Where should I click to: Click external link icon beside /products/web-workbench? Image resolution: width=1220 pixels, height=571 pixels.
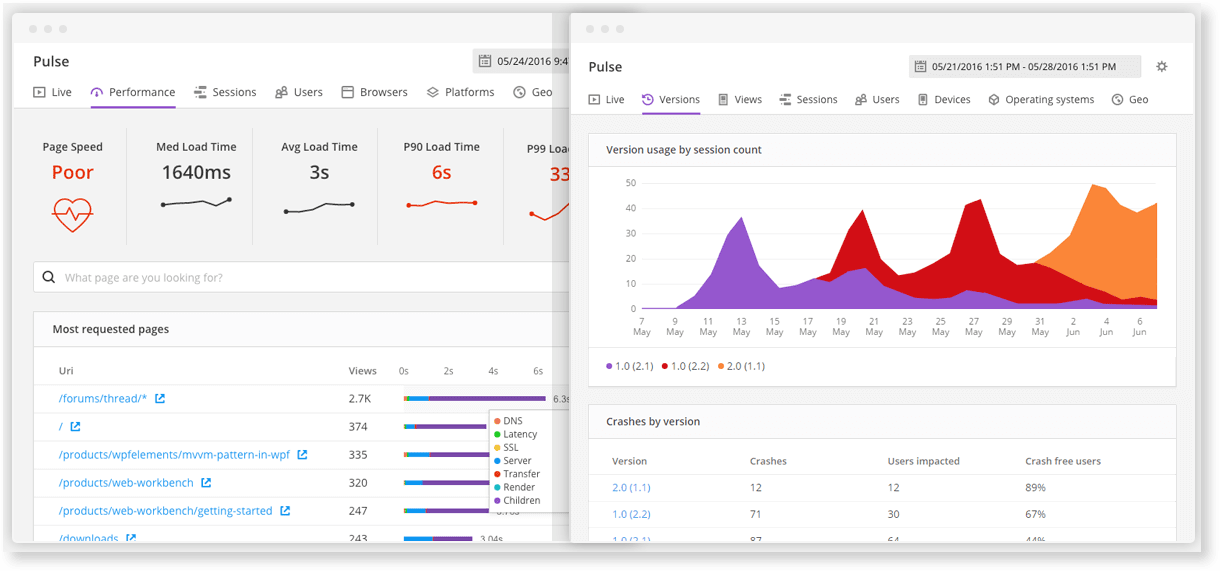(x=206, y=483)
